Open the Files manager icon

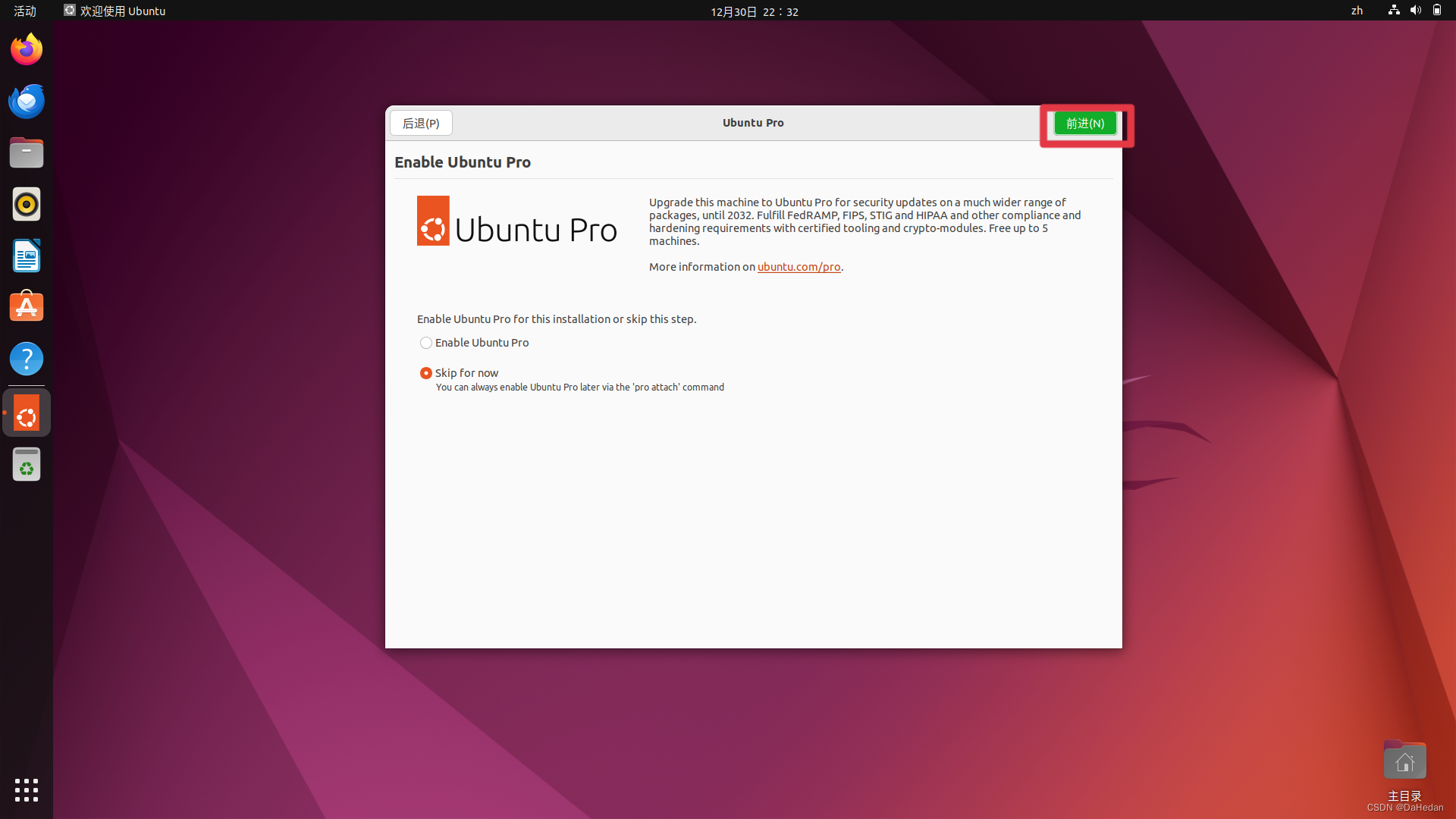tap(27, 153)
